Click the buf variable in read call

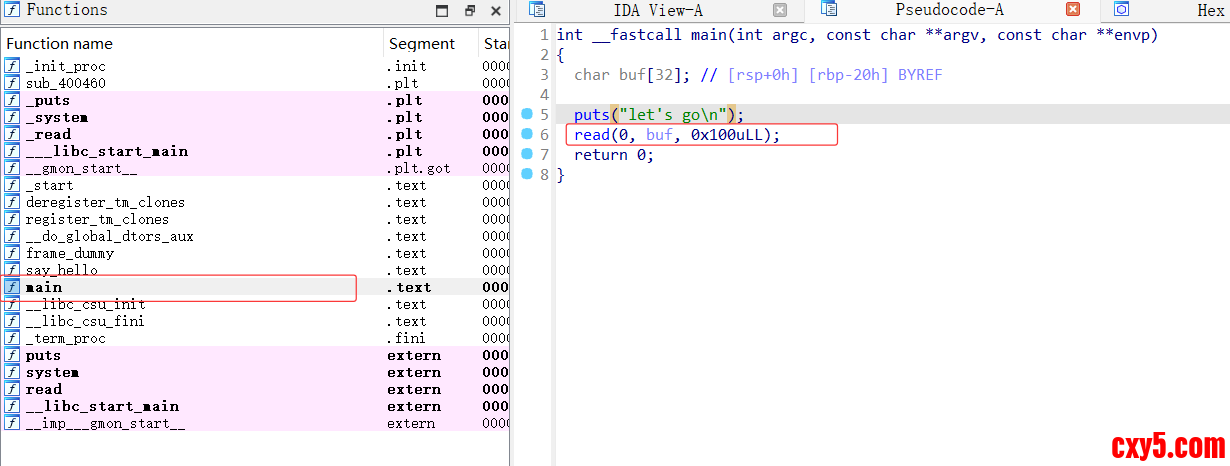click(x=659, y=134)
